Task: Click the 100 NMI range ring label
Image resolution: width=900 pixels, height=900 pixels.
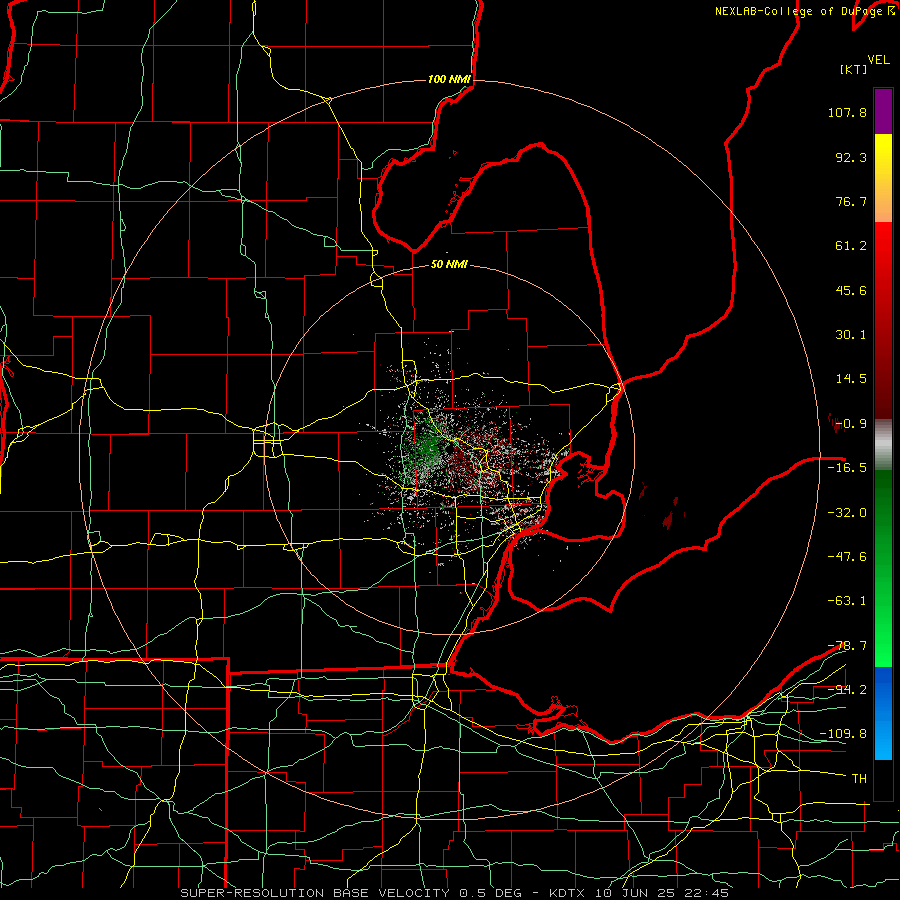Action: point(449,79)
